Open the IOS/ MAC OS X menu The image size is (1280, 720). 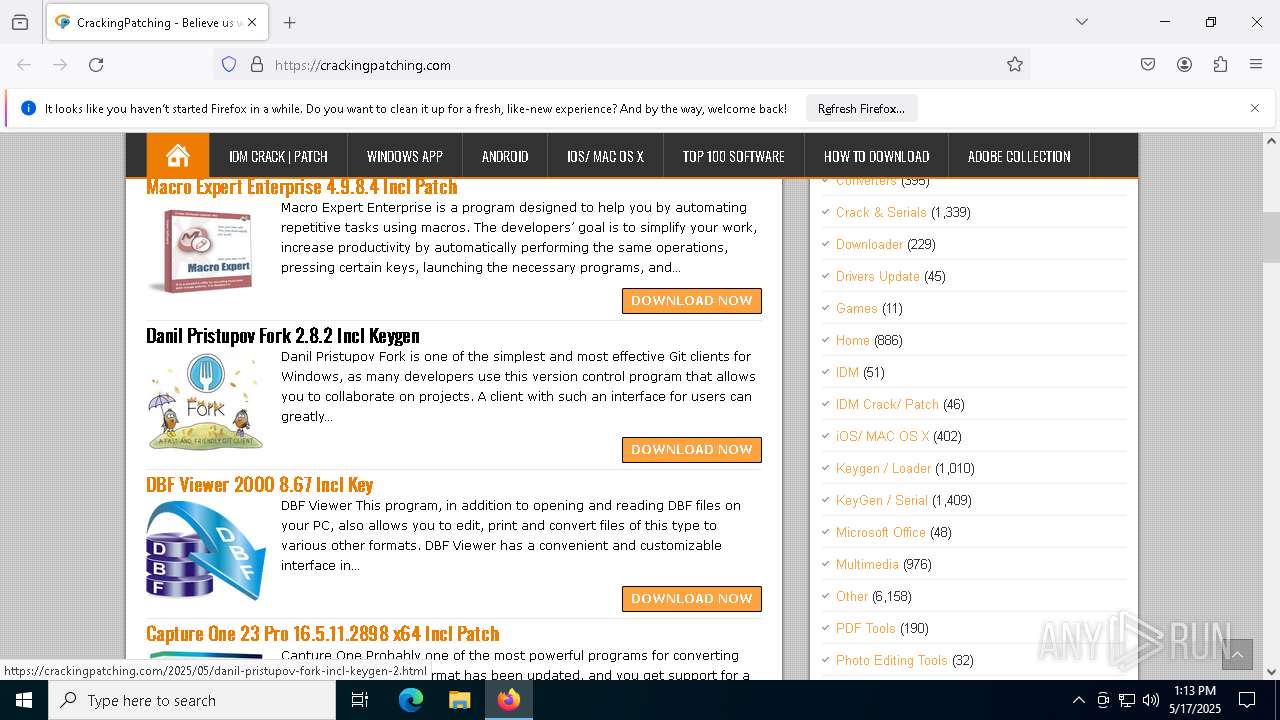tap(605, 156)
